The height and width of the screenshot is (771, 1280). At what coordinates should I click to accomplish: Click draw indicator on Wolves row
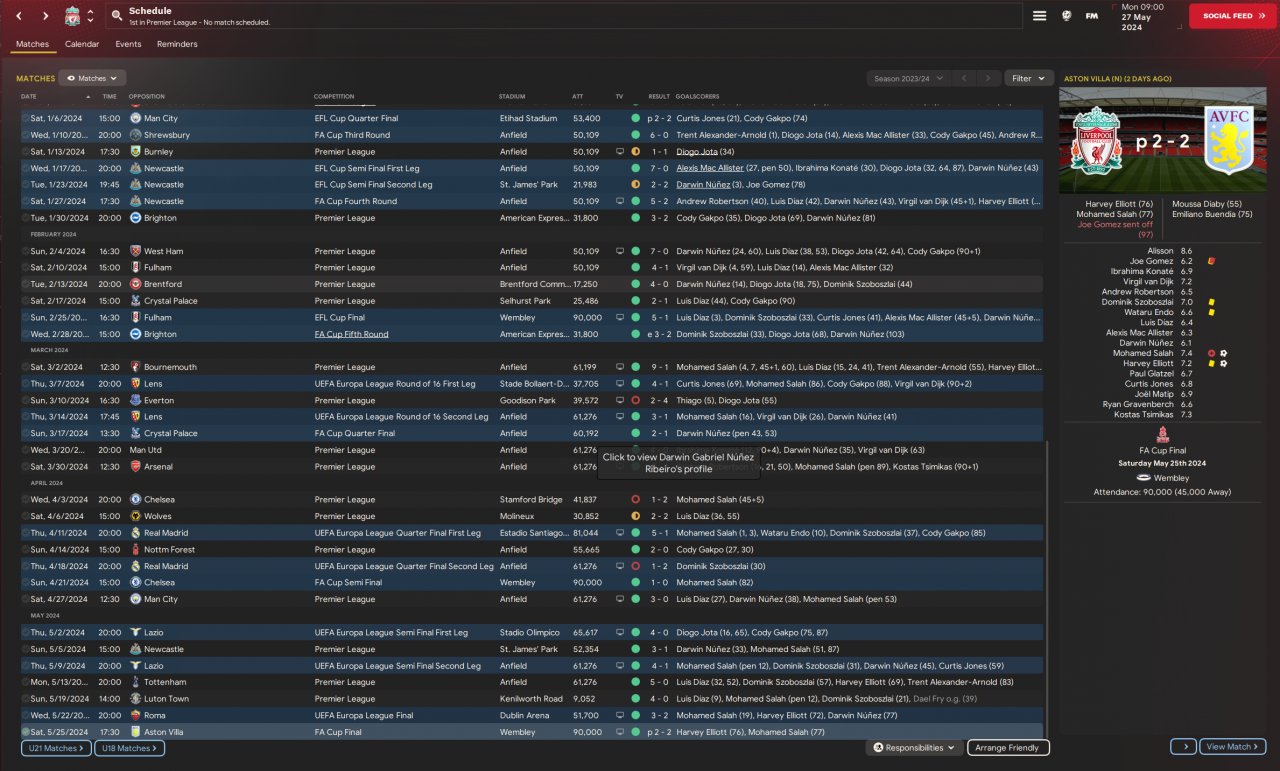point(635,516)
